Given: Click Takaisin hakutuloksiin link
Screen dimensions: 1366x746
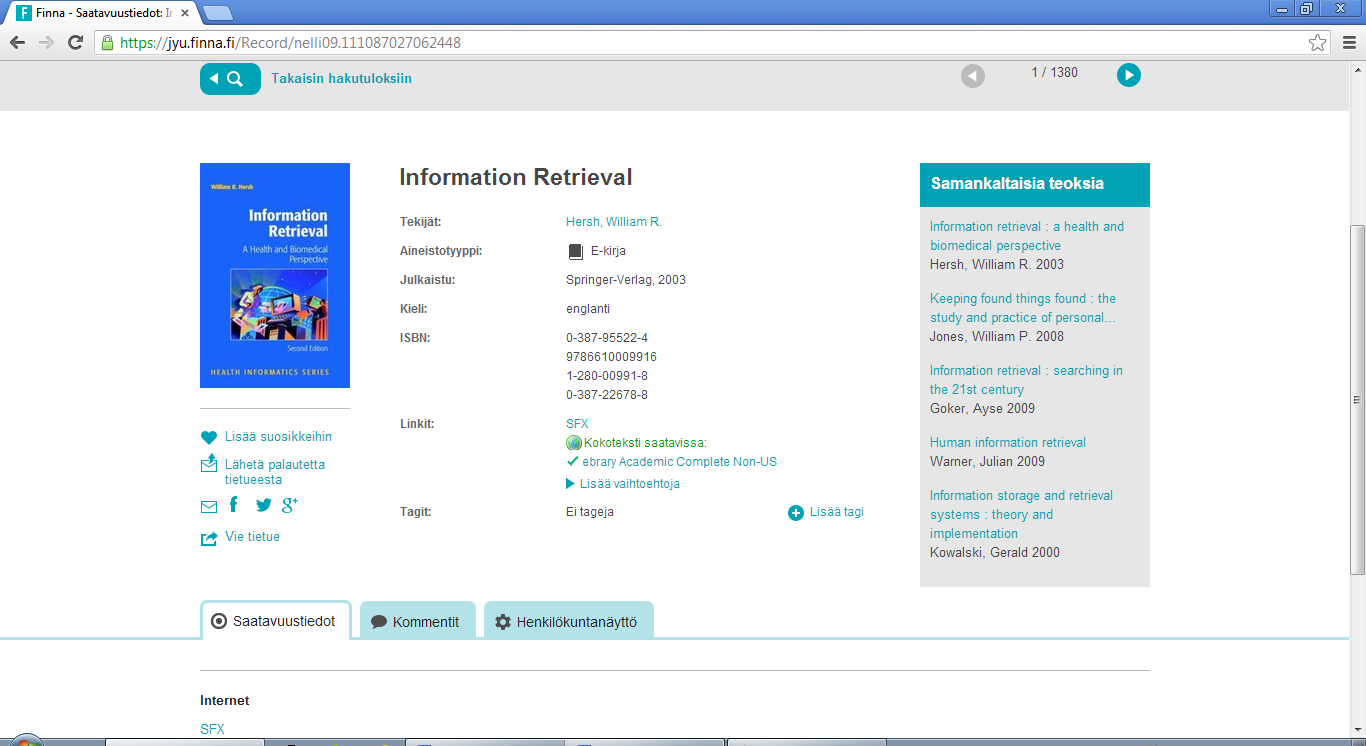Looking at the screenshot, I should tap(342, 79).
